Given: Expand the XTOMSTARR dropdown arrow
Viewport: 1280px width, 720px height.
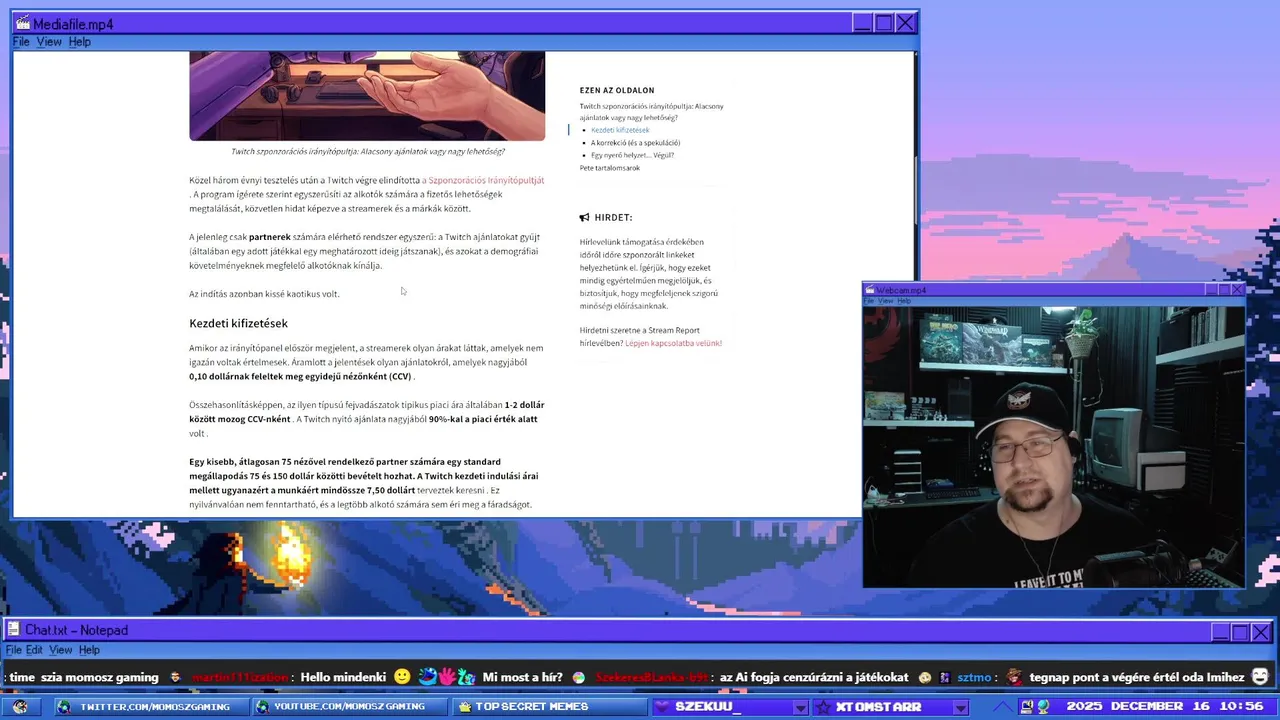Looking at the screenshot, I should tap(959, 708).
